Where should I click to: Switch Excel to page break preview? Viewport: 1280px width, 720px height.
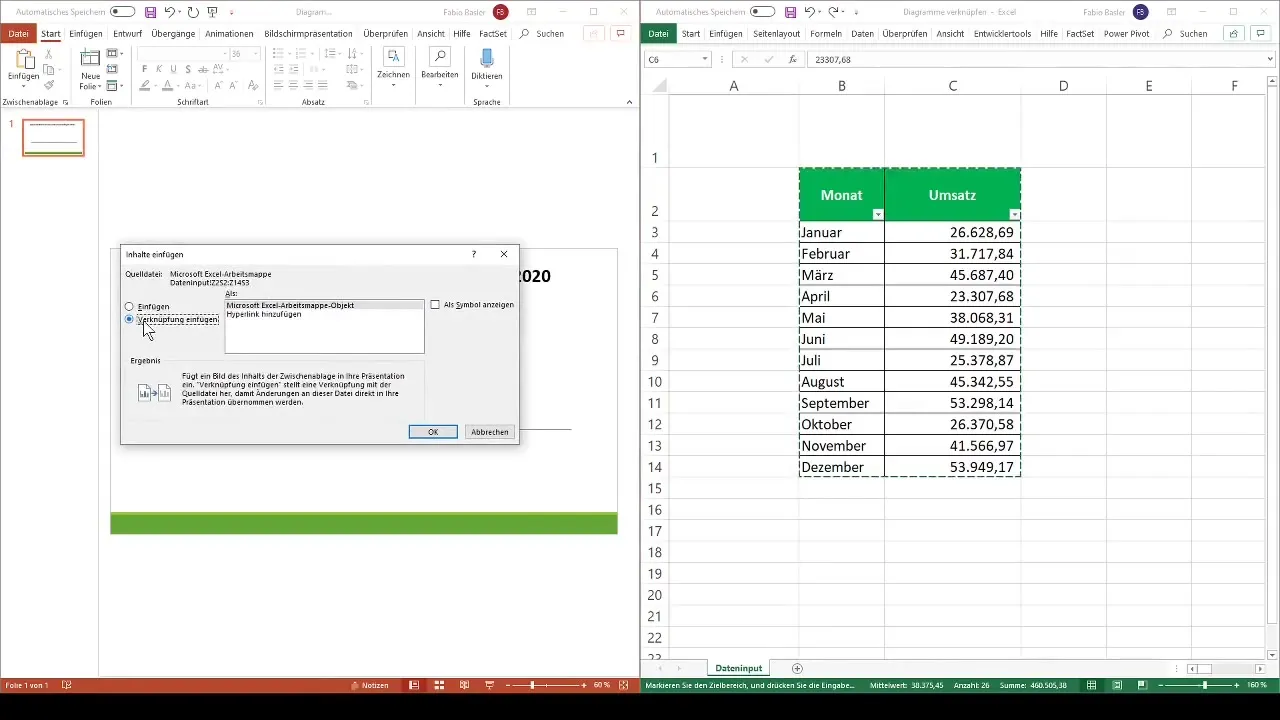[x=1143, y=685]
